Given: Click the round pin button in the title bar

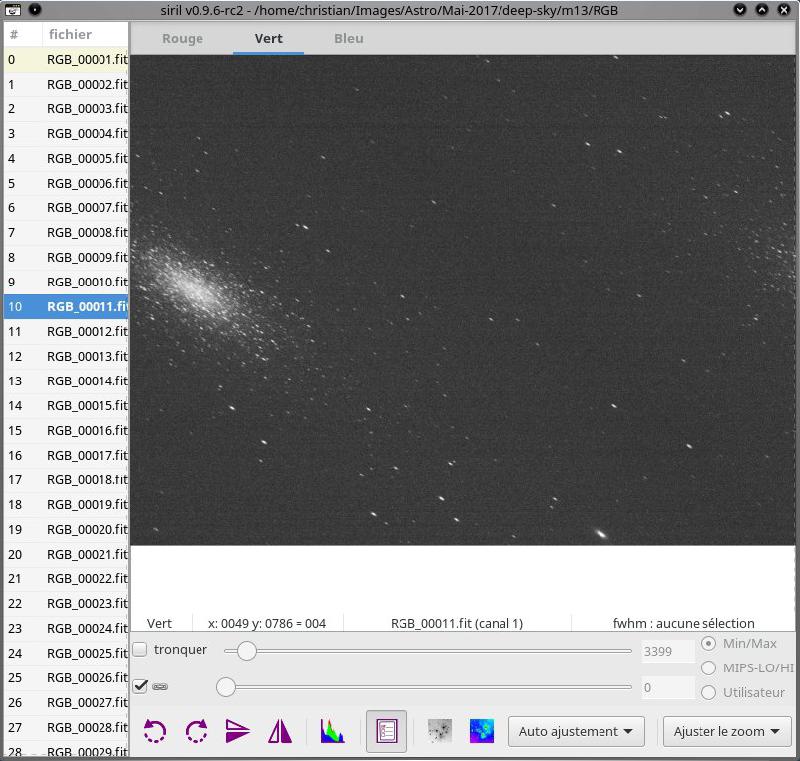Looking at the screenshot, I should click(x=35, y=9).
